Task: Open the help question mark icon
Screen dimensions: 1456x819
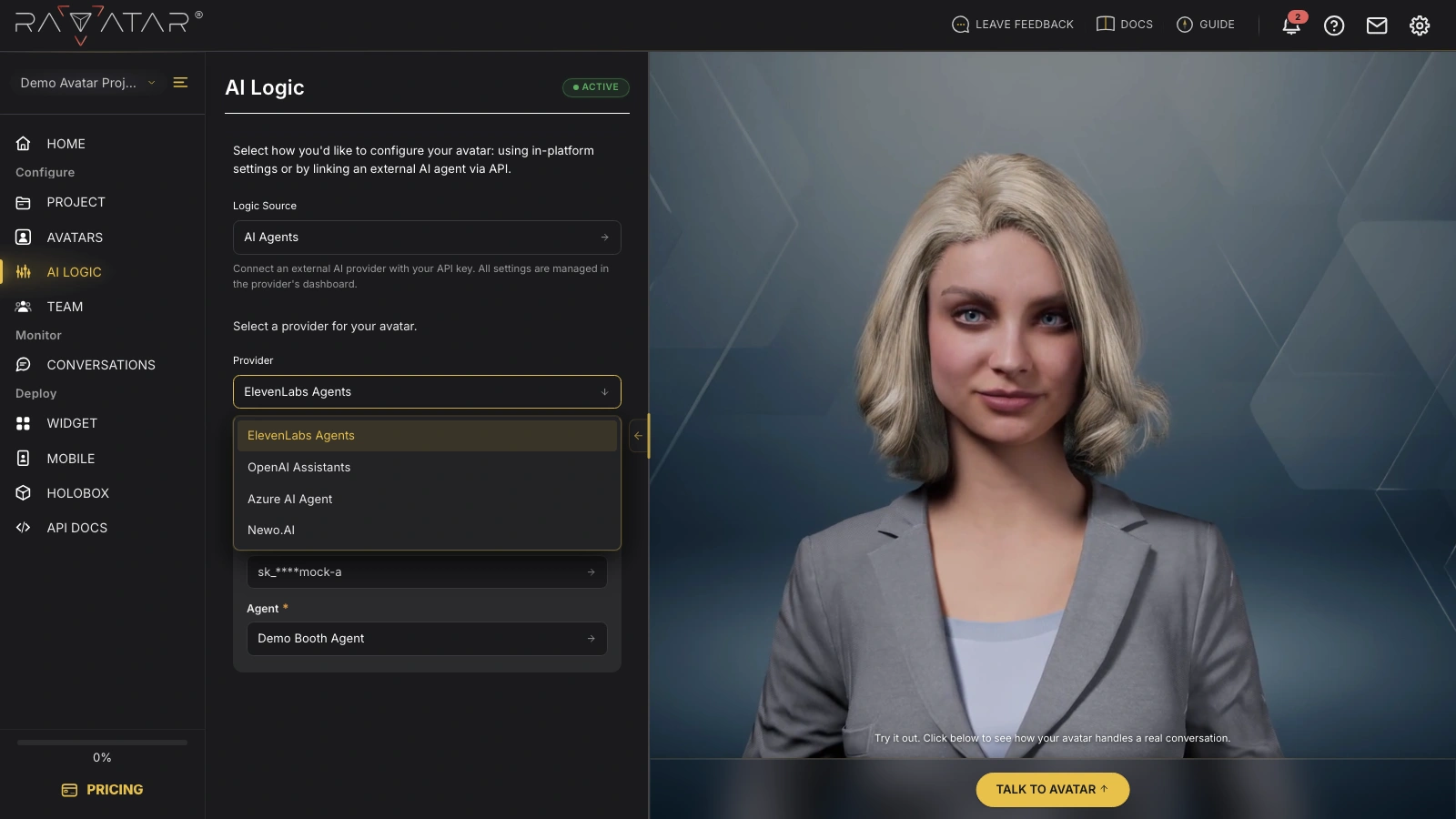Action: [x=1334, y=25]
